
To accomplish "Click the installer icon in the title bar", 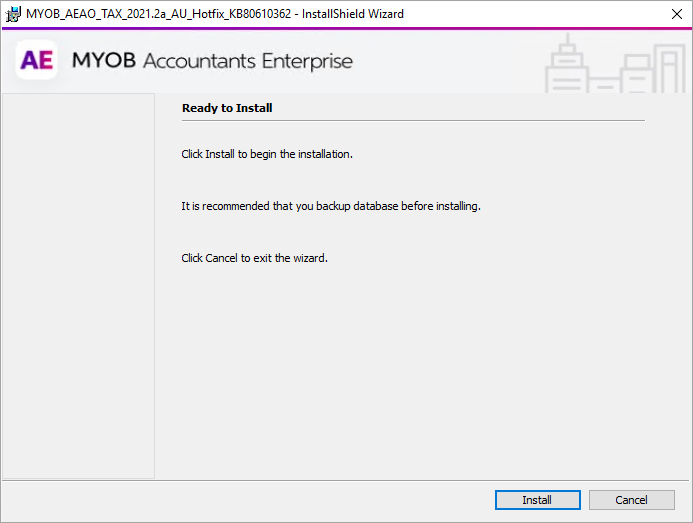I will (x=13, y=14).
